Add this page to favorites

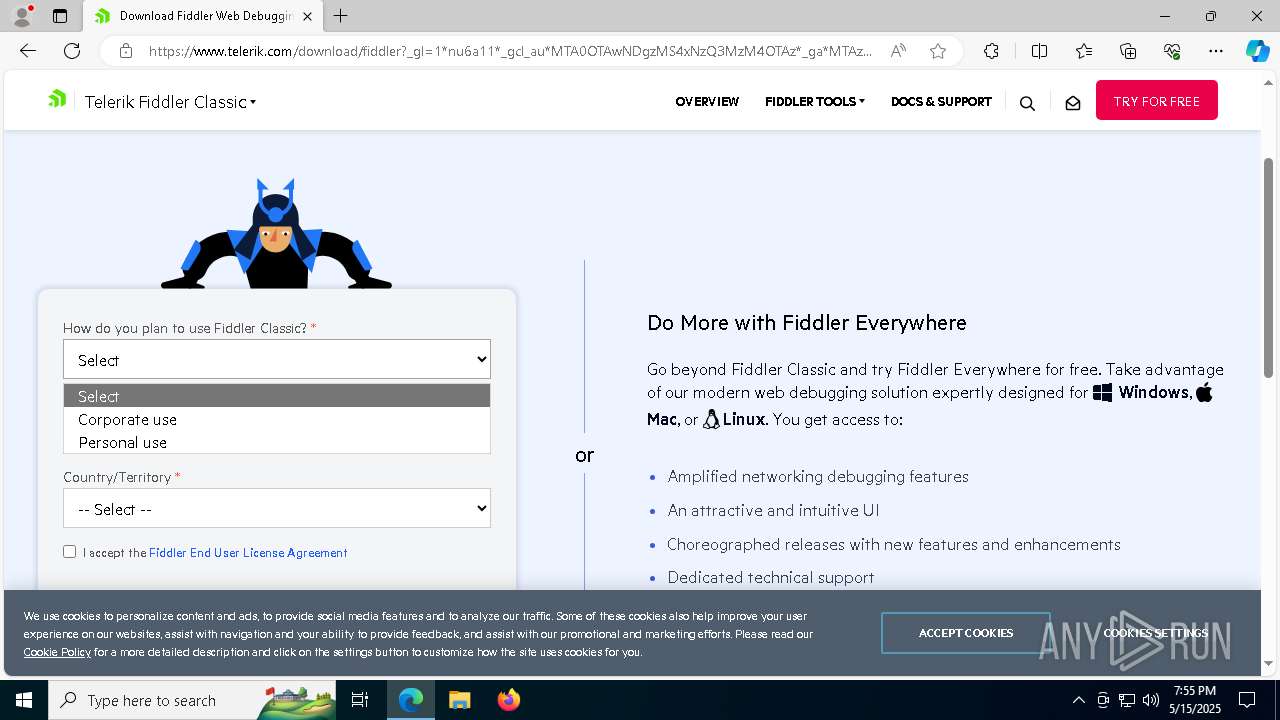[938, 51]
